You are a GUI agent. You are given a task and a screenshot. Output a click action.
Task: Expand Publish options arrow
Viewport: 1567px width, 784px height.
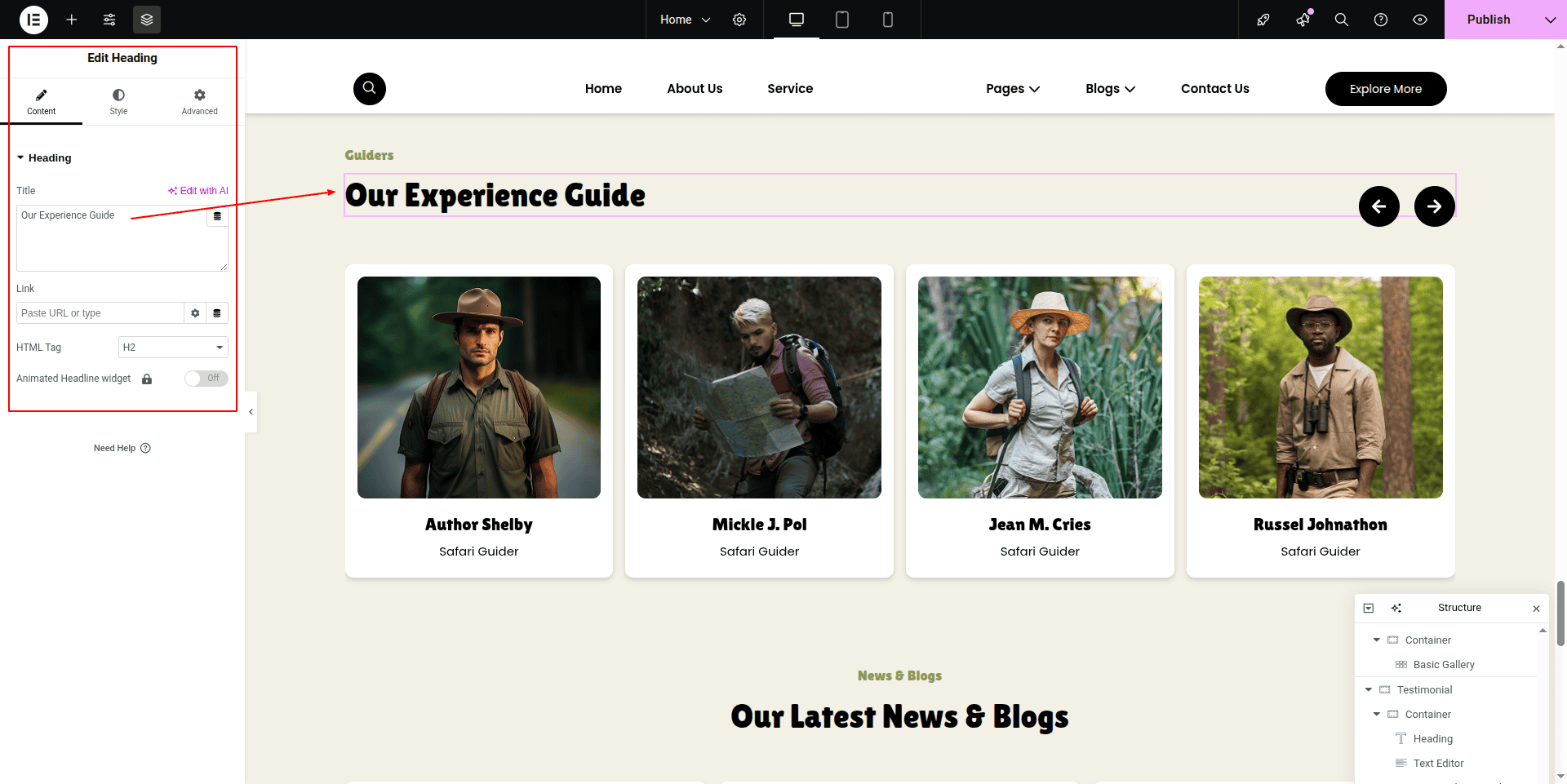pos(1550,20)
